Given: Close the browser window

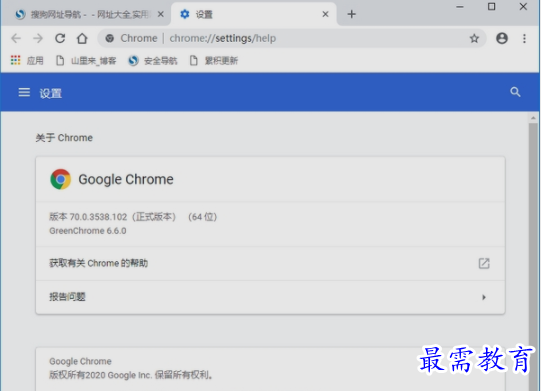Looking at the screenshot, I should (x=523, y=7).
